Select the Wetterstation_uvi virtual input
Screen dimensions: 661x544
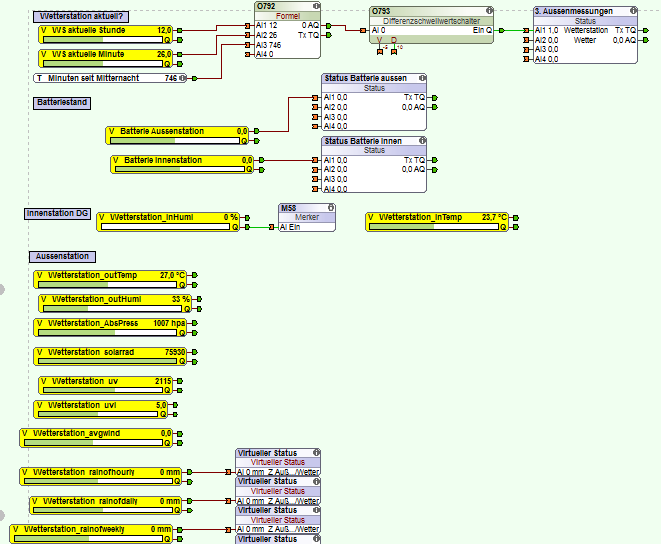(x=101, y=409)
